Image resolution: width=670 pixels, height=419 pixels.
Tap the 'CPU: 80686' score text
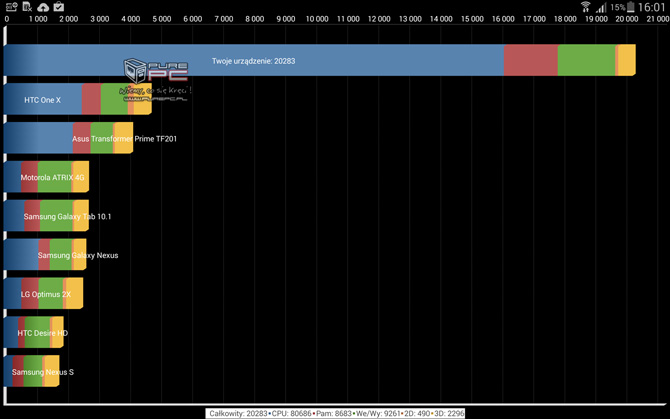click(x=291, y=413)
